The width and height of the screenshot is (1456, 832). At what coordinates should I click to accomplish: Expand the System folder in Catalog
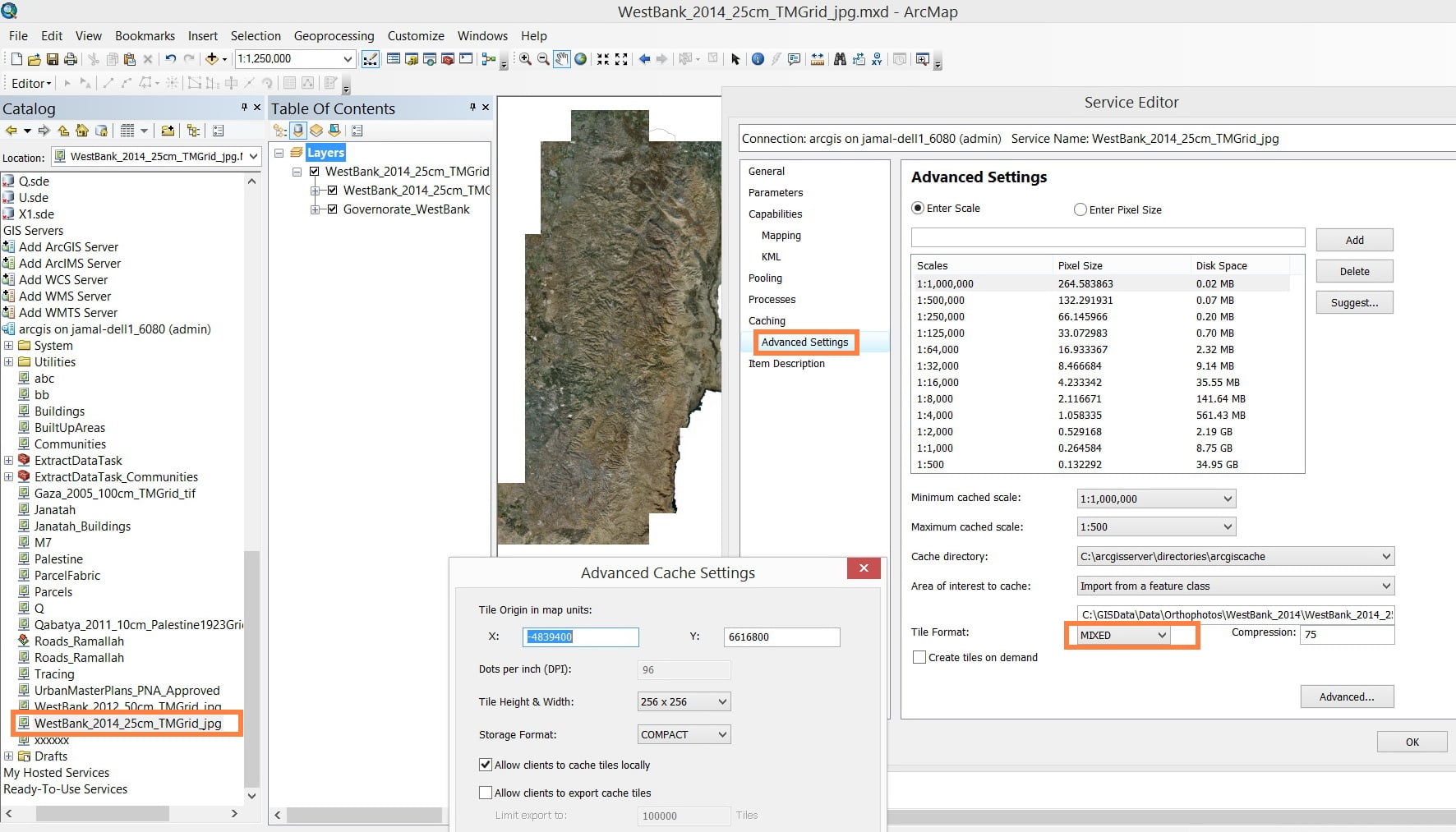8,346
